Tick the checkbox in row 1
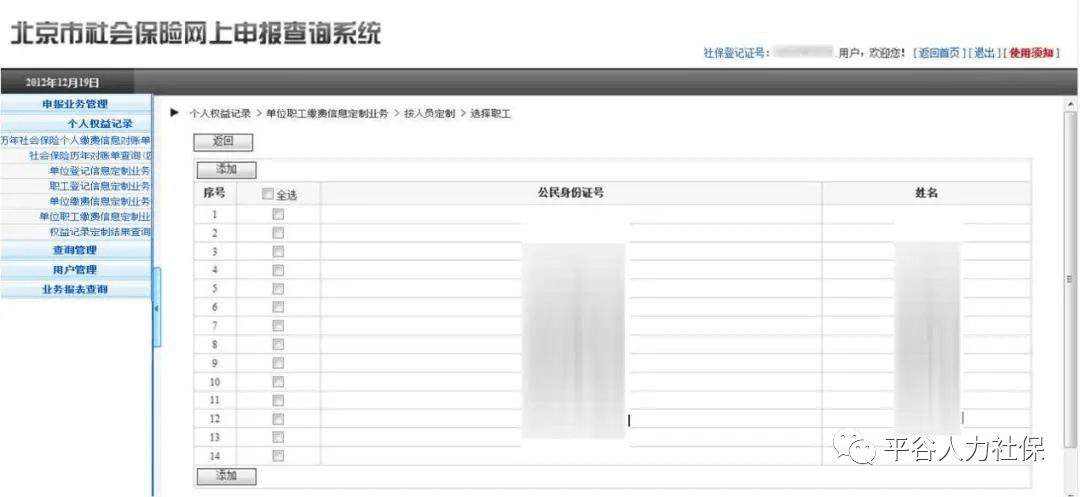The height and width of the screenshot is (497, 1080). (278, 214)
